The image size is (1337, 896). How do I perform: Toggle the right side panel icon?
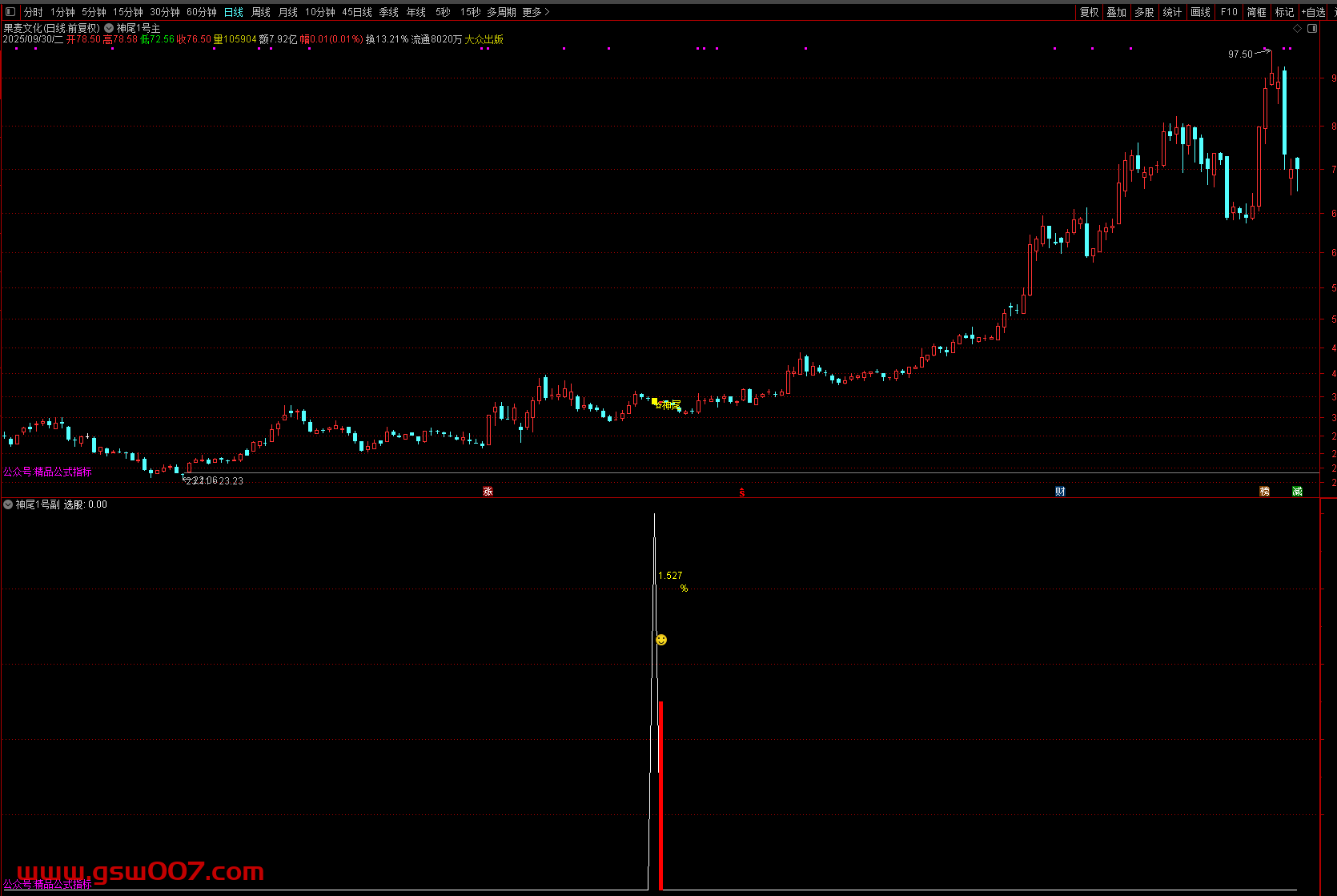point(1311,28)
